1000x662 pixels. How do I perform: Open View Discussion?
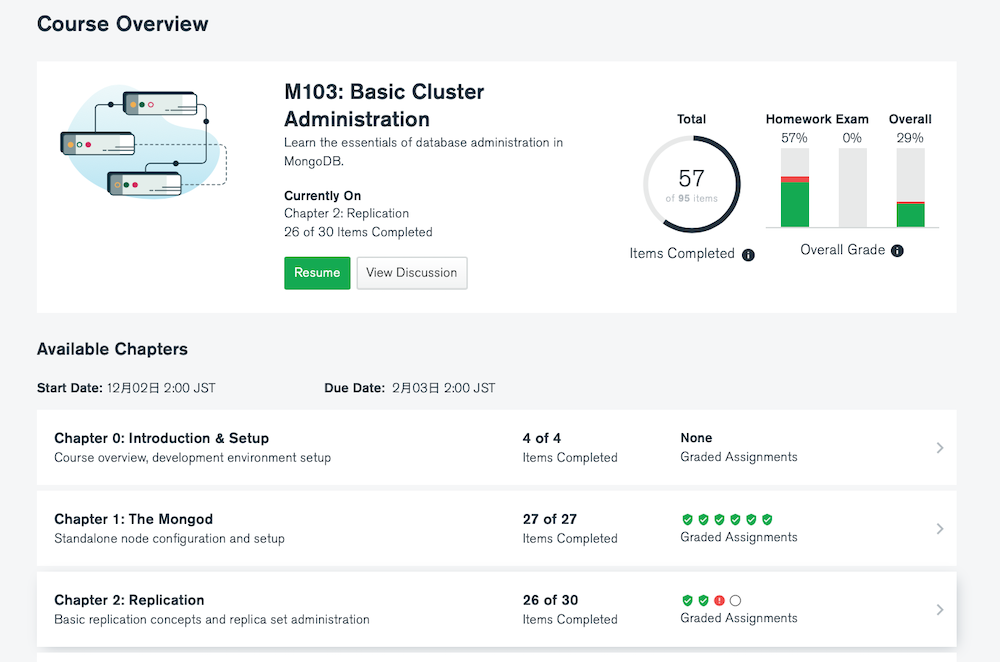pyautogui.click(x=411, y=273)
